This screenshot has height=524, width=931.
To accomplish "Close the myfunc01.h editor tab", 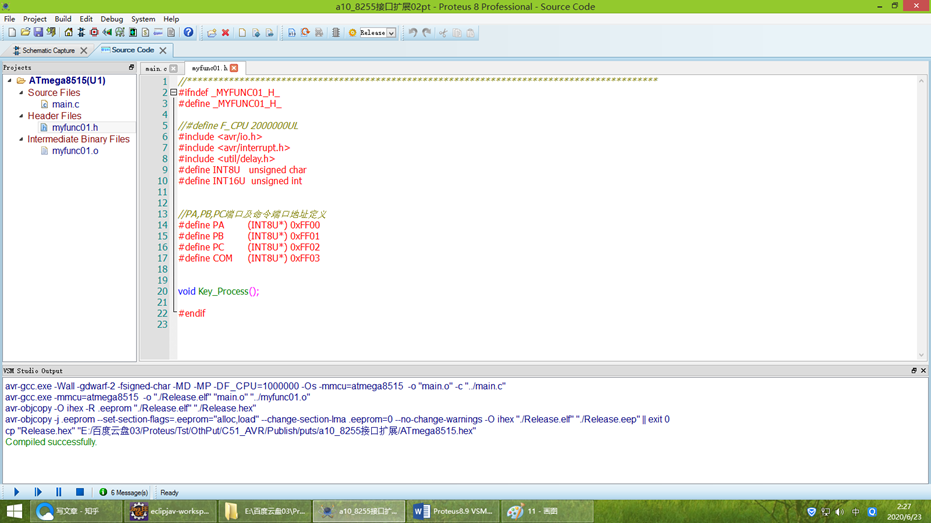I will pos(234,68).
